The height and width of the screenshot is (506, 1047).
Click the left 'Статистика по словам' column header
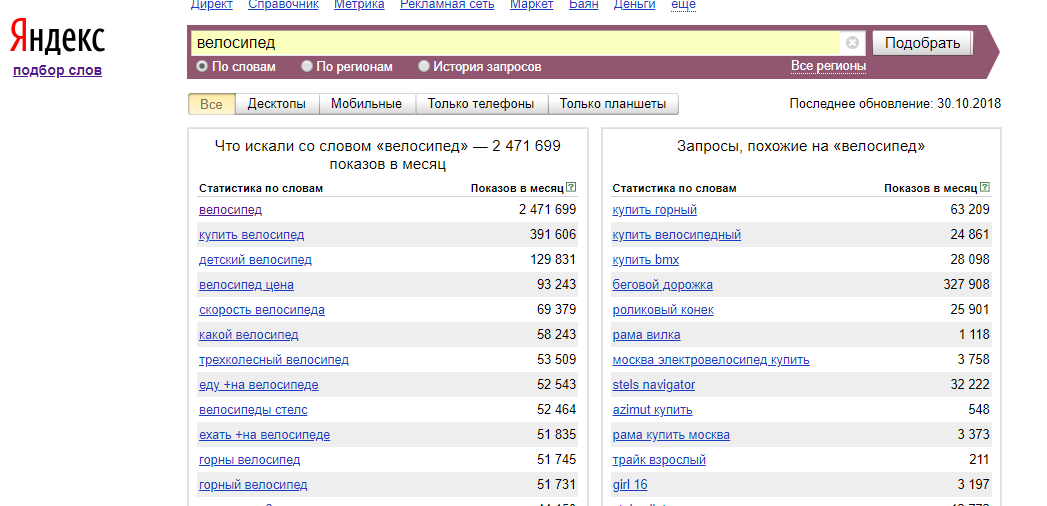[260, 188]
